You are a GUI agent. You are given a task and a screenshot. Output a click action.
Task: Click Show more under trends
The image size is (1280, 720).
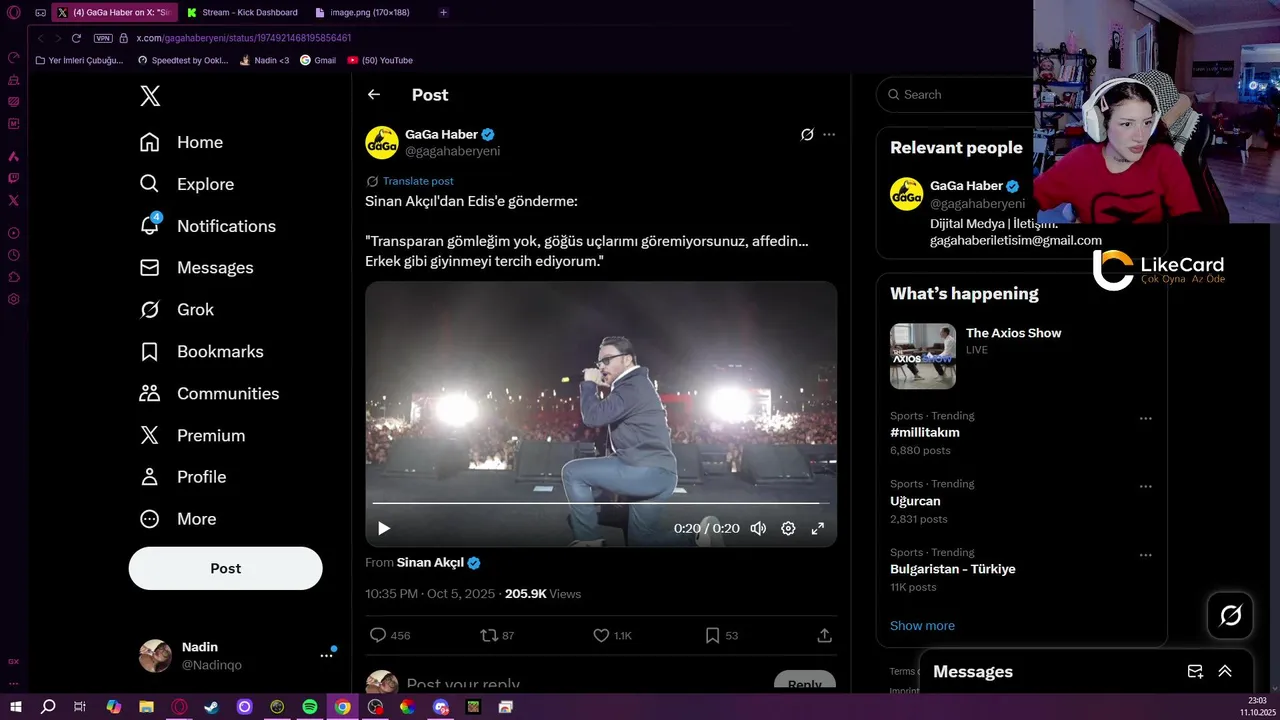922,626
